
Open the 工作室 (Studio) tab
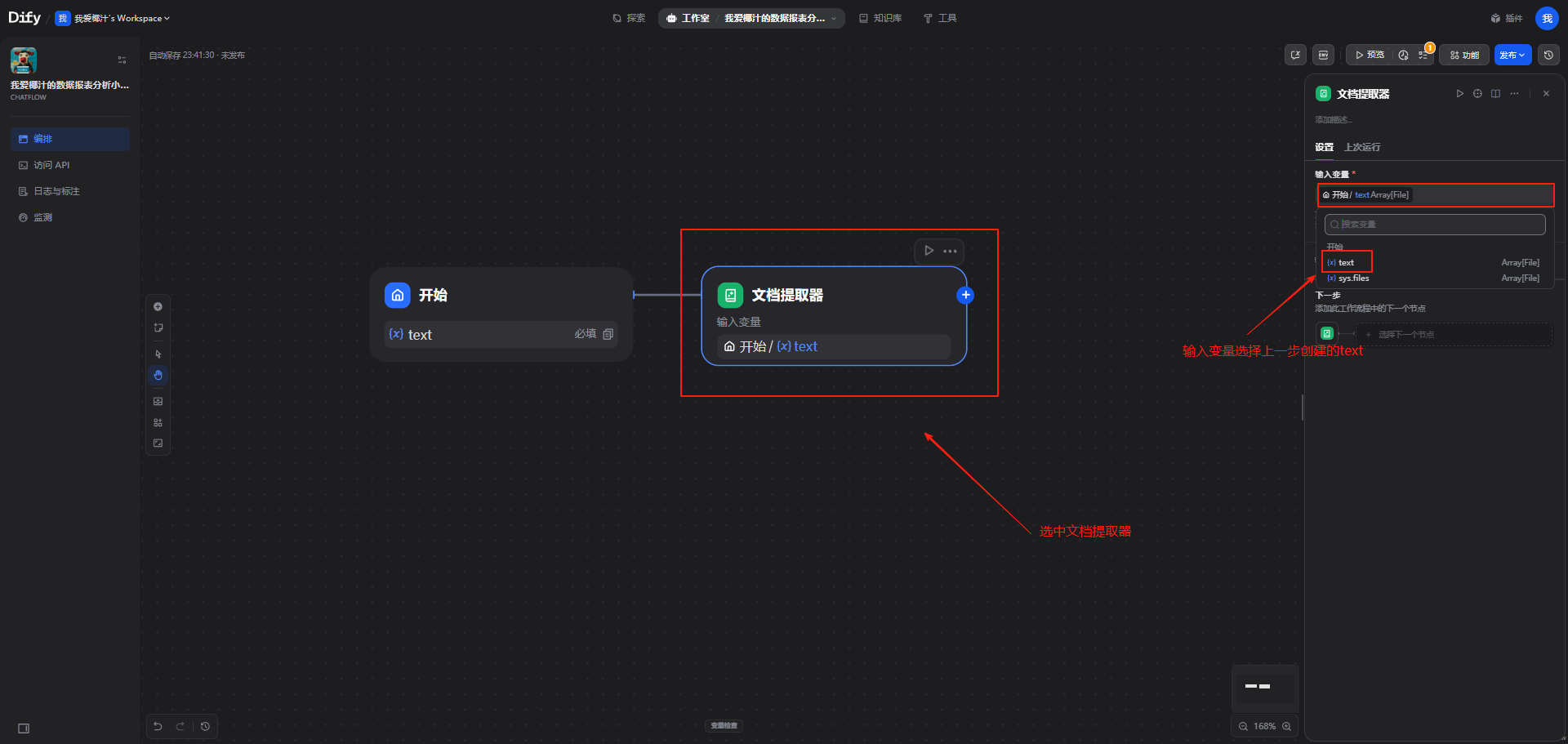(688, 18)
